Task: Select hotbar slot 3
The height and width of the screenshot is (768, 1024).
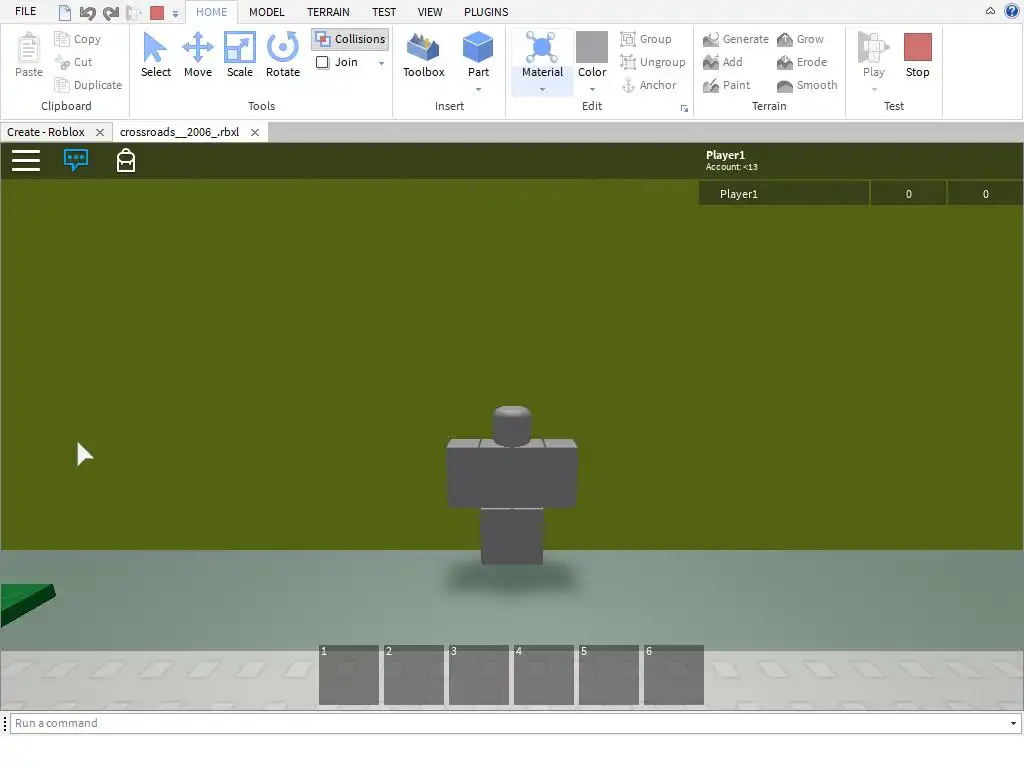Action: 479,675
